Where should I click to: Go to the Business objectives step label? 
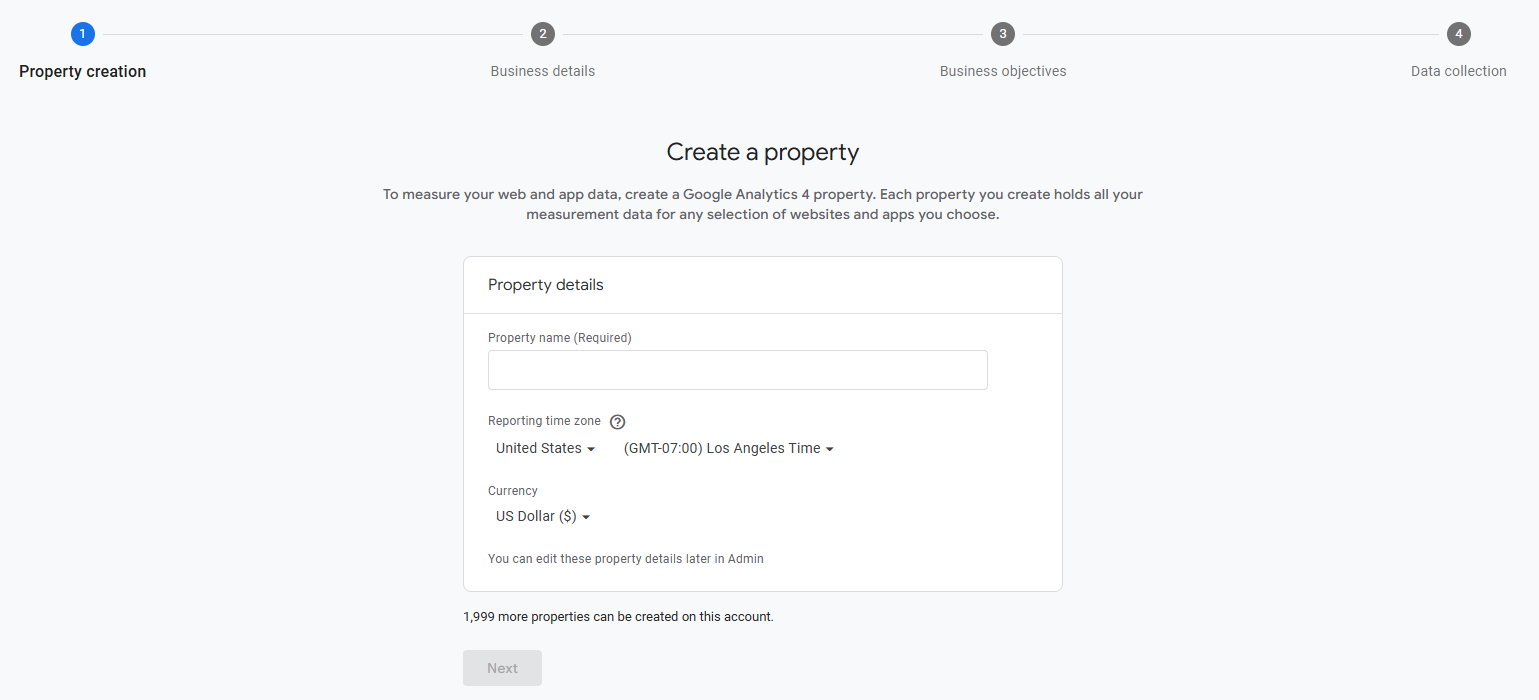(1003, 71)
